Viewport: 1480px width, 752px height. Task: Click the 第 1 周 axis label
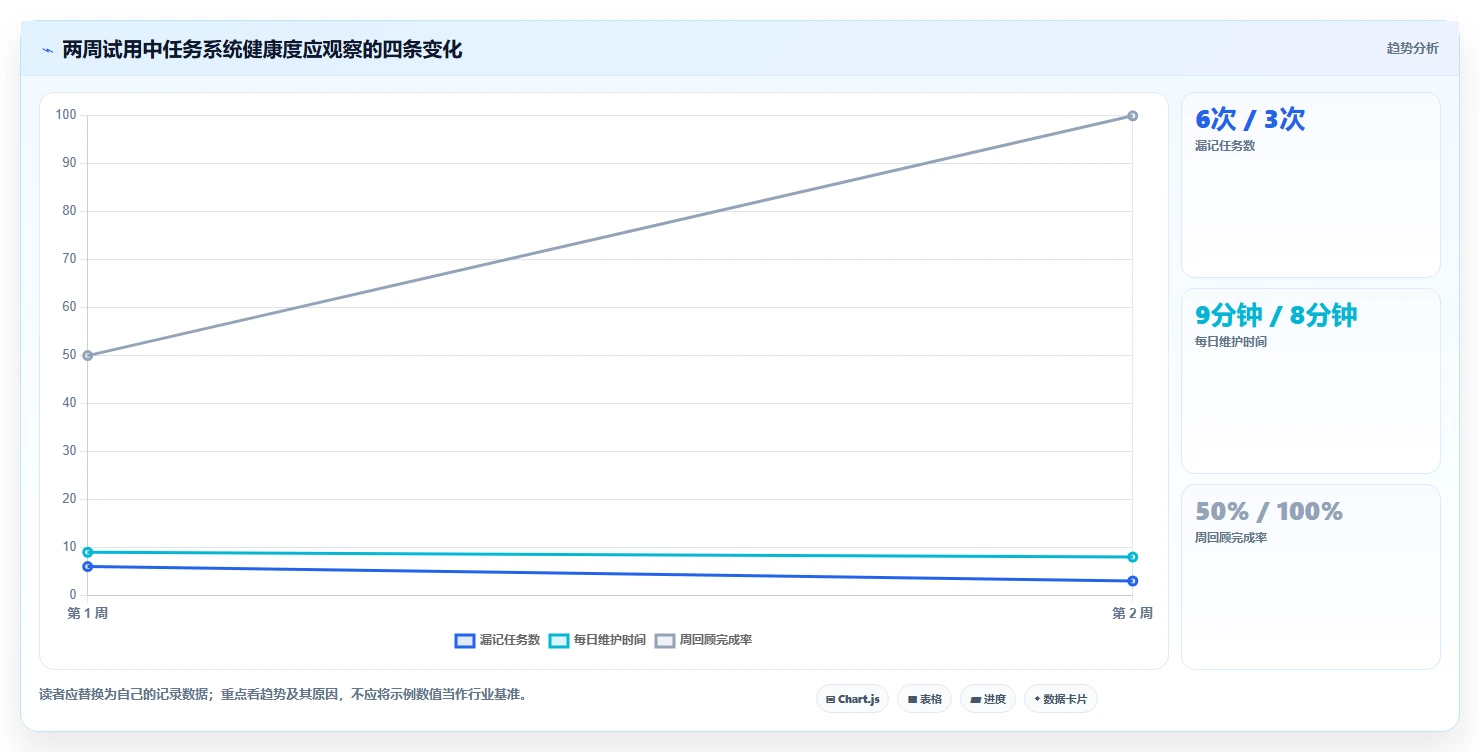[x=88, y=613]
